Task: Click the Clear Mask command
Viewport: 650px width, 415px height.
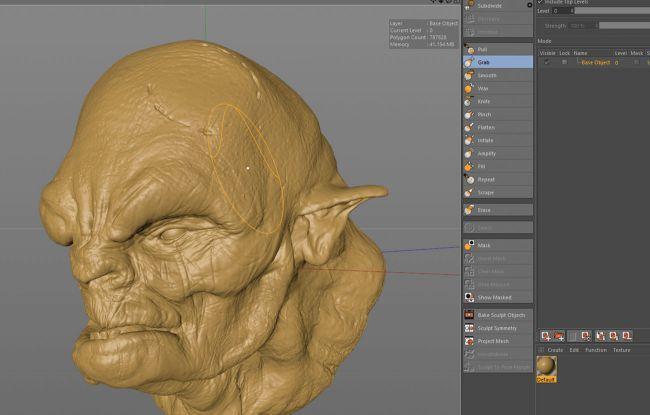Action: pos(497,272)
